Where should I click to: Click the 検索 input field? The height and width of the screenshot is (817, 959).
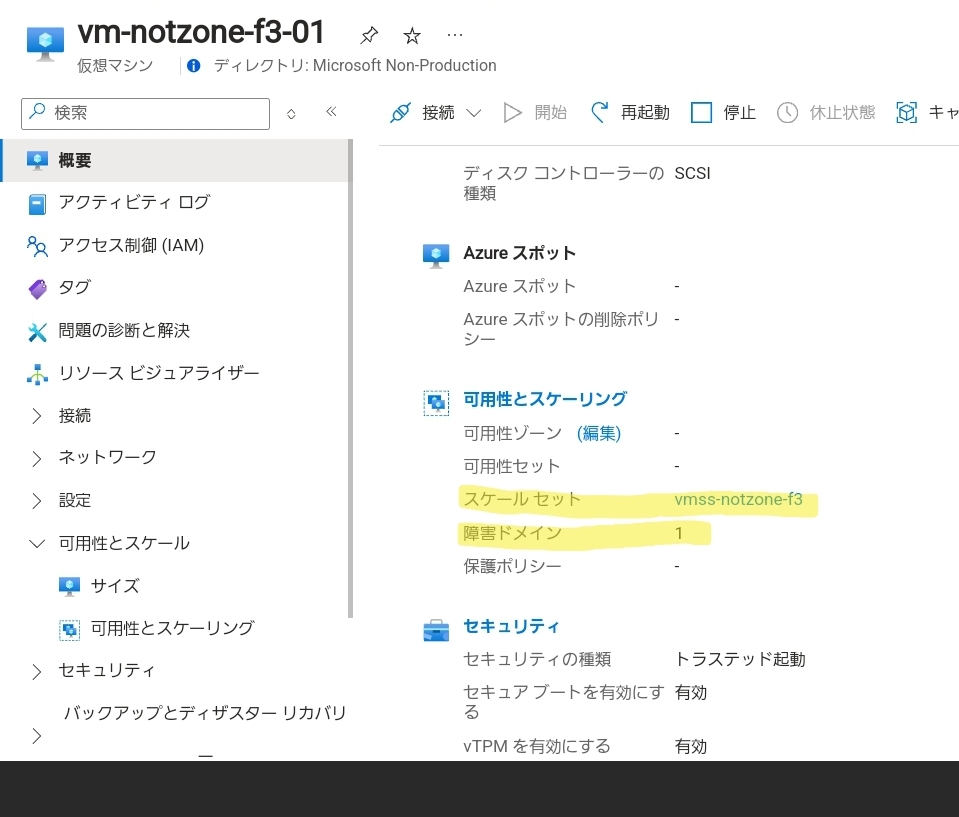(x=146, y=114)
